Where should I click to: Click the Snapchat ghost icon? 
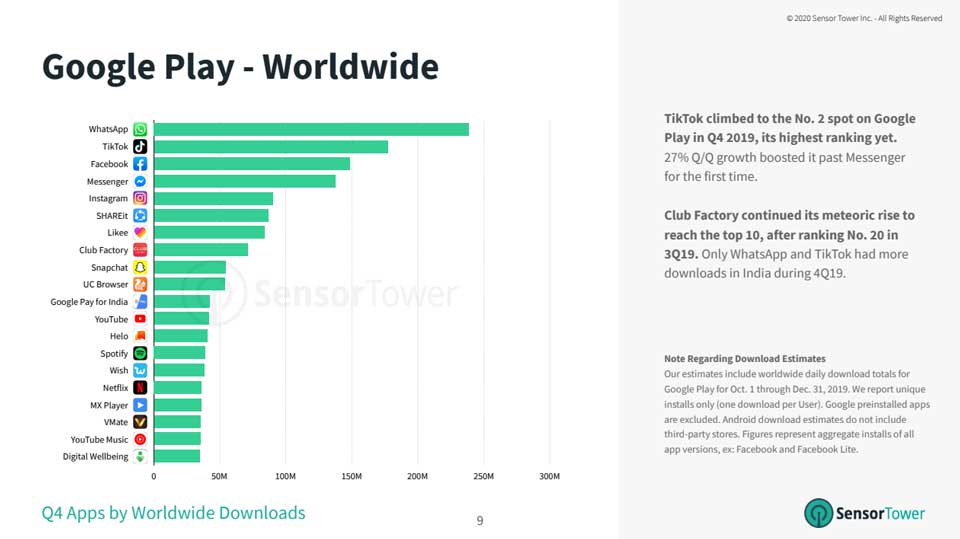click(140, 267)
